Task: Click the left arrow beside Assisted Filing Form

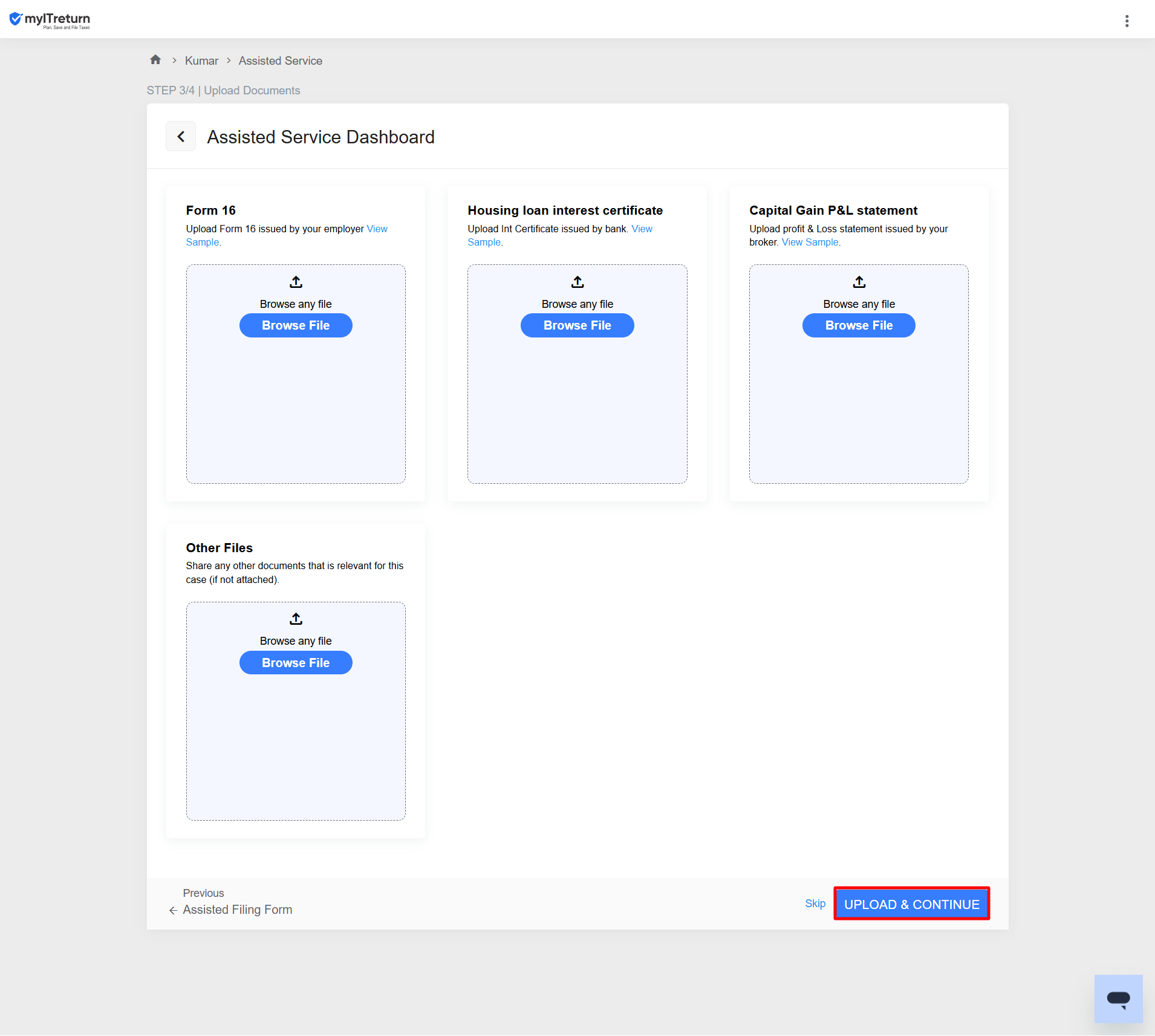Action: [x=173, y=910]
